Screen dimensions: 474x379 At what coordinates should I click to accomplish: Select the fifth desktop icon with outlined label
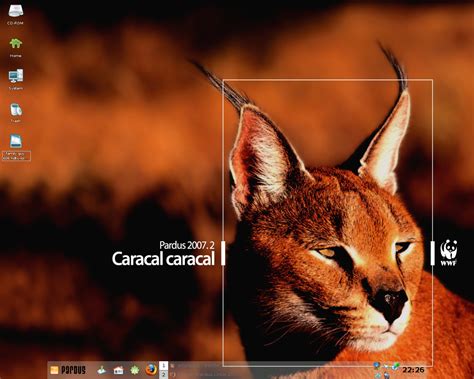click(16, 141)
